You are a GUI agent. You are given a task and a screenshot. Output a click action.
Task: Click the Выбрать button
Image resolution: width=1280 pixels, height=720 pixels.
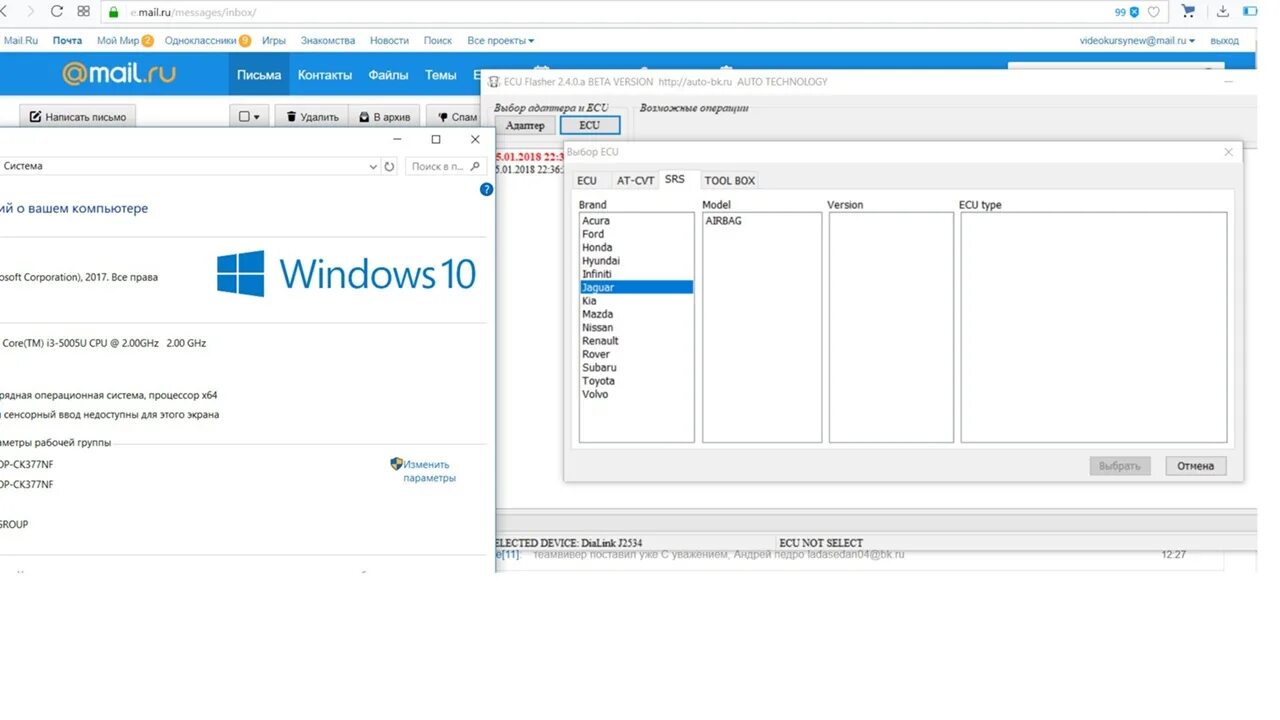[1120, 466]
